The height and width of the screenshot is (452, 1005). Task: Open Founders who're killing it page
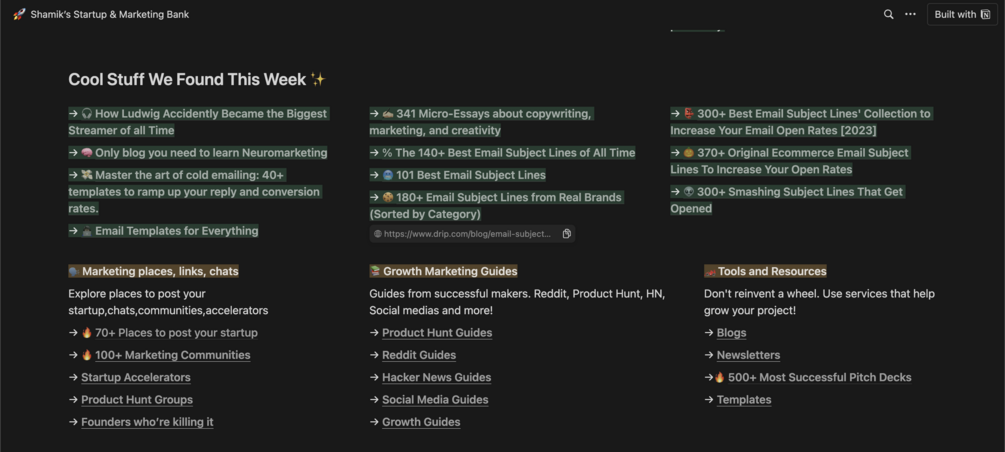[147, 422]
